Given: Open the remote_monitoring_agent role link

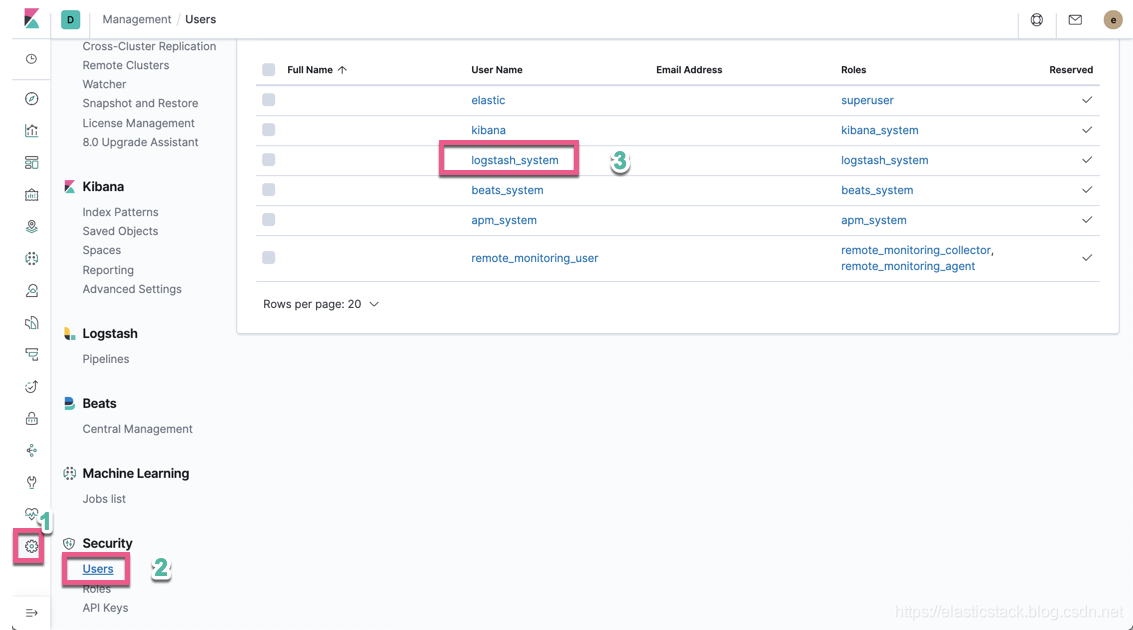Looking at the screenshot, I should [908, 266].
